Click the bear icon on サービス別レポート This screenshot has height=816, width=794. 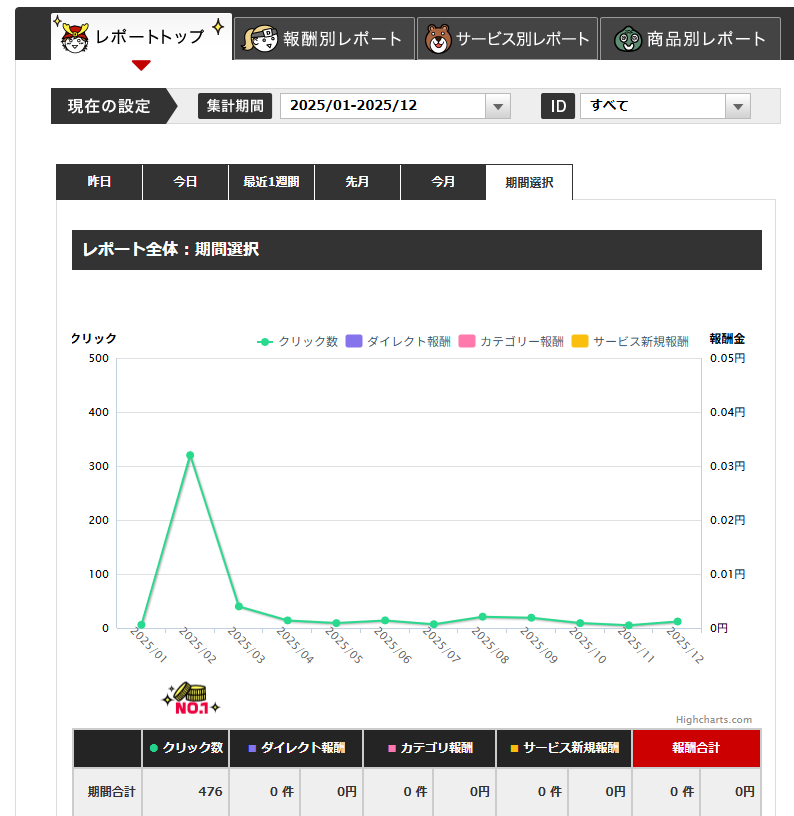coord(437,39)
